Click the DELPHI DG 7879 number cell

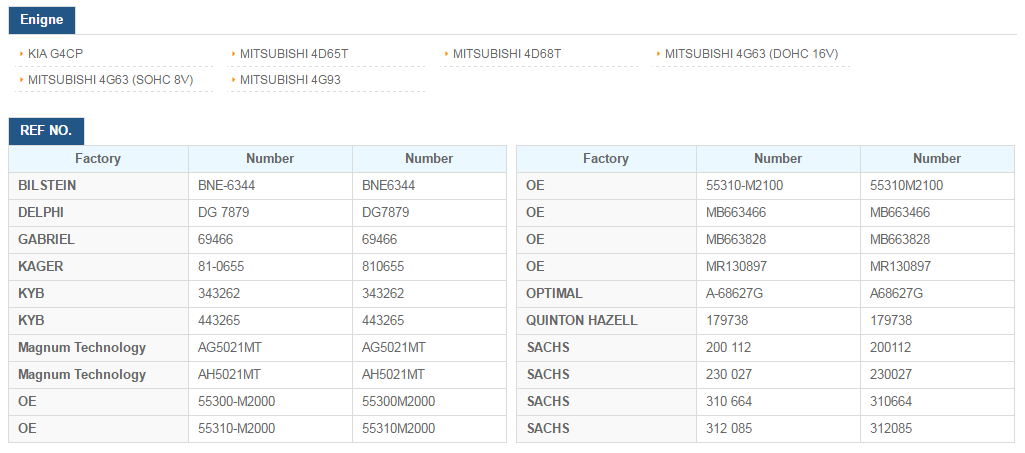tap(271, 213)
